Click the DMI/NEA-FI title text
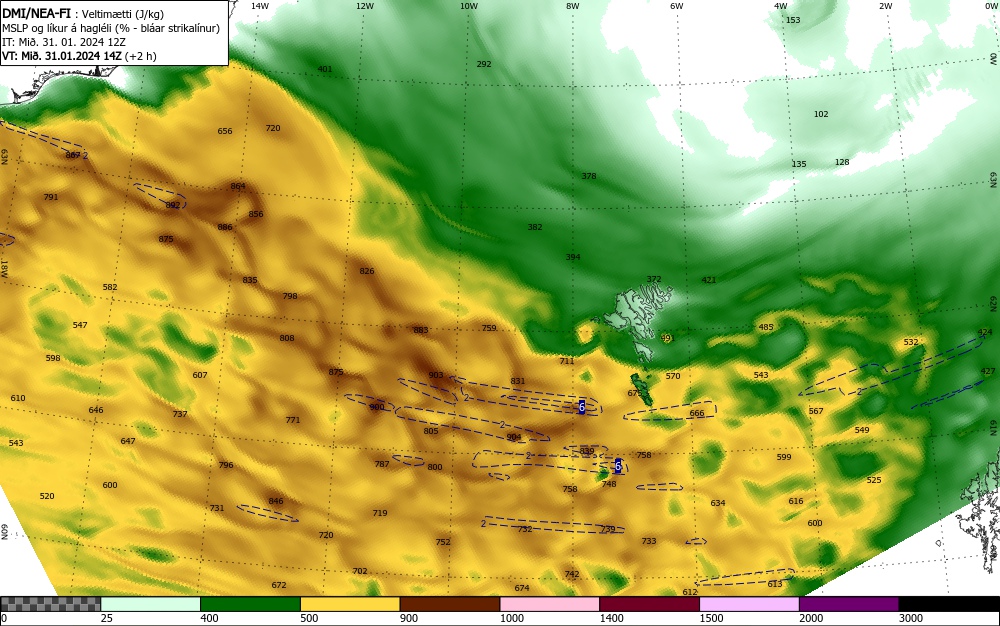 pos(37,14)
